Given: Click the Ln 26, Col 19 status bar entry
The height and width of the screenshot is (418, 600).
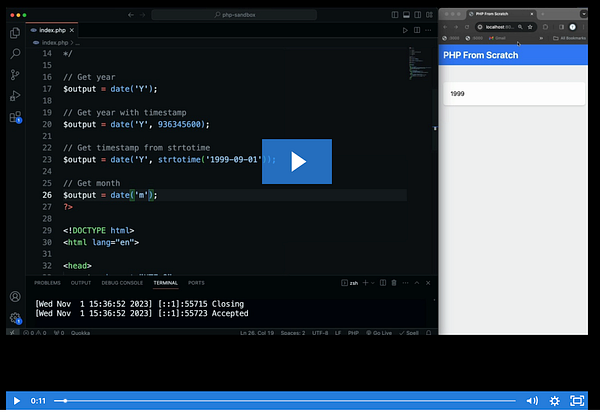Looking at the screenshot, I should coord(257,333).
